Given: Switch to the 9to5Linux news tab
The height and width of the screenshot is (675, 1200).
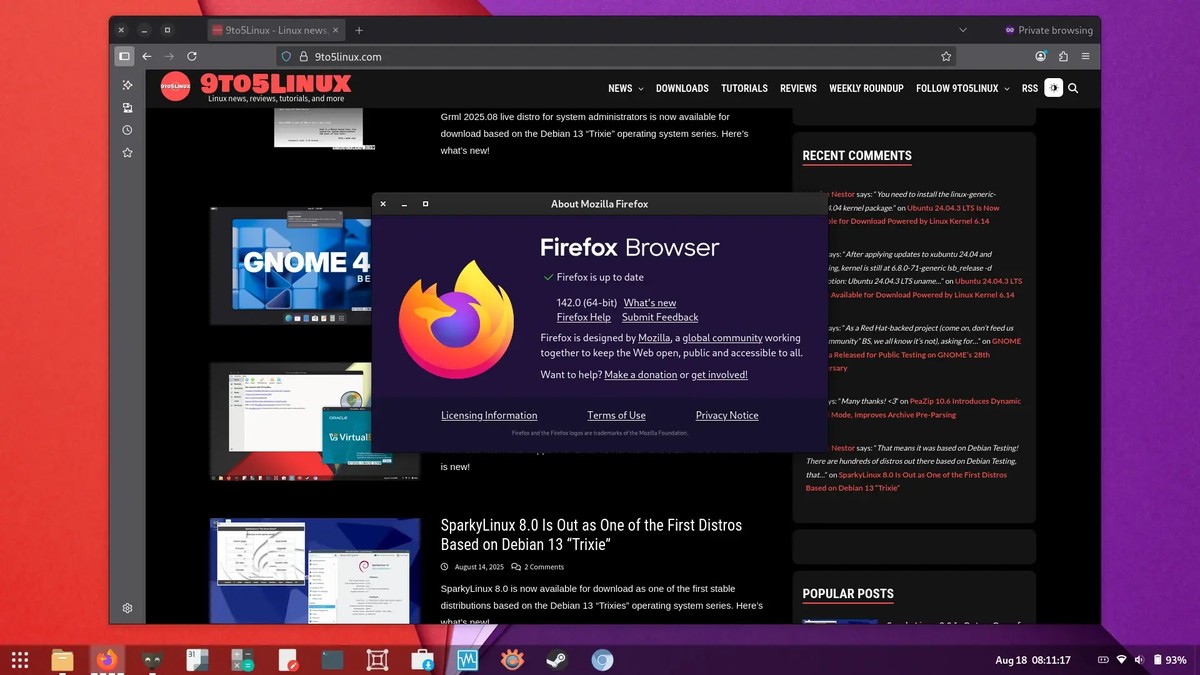Looking at the screenshot, I should click(x=271, y=30).
